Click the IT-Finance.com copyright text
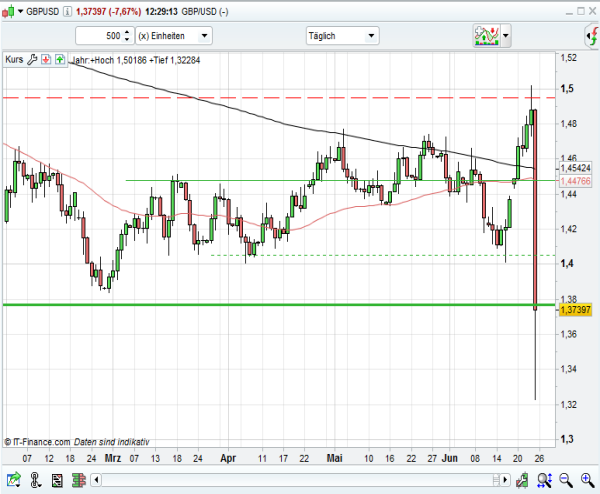600x494 pixels. click(x=77, y=442)
